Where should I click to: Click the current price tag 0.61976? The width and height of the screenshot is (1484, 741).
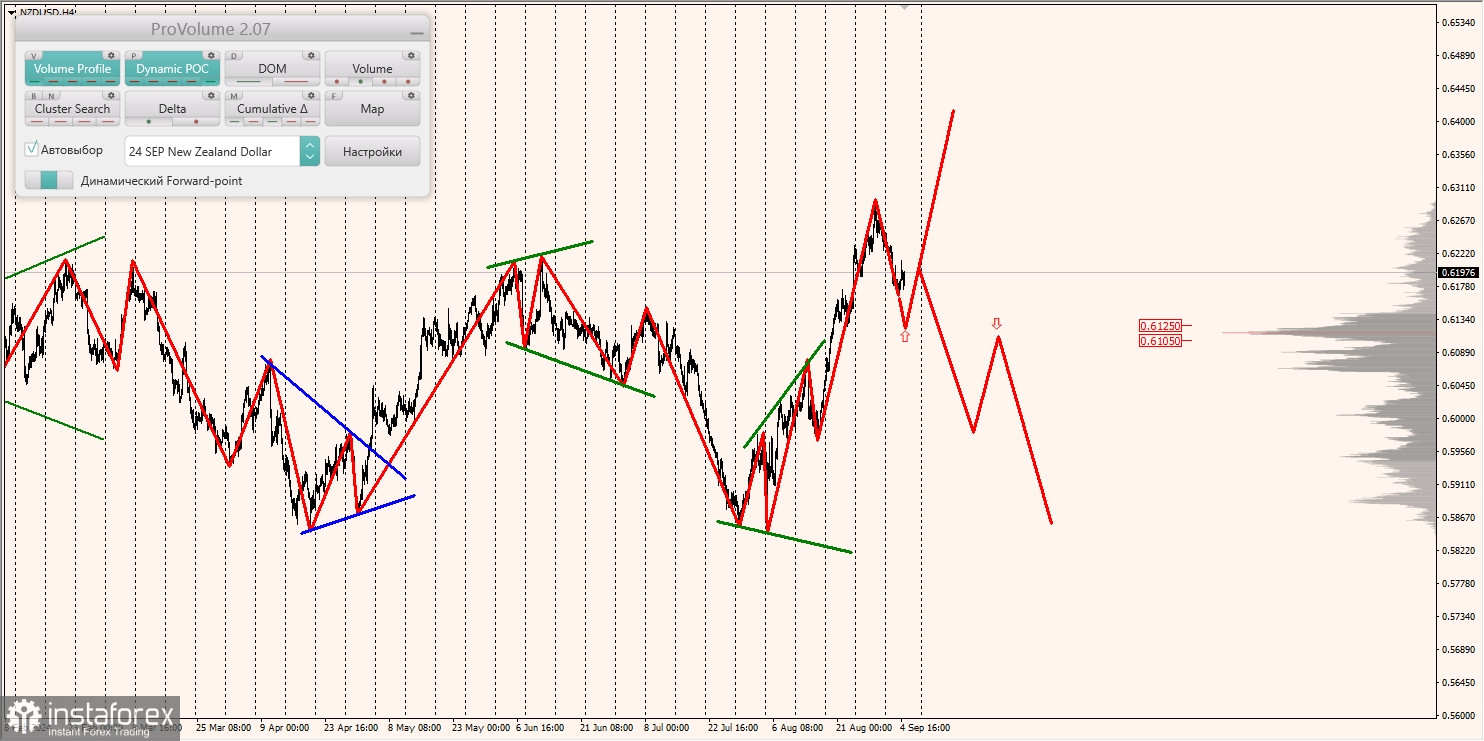click(1459, 272)
